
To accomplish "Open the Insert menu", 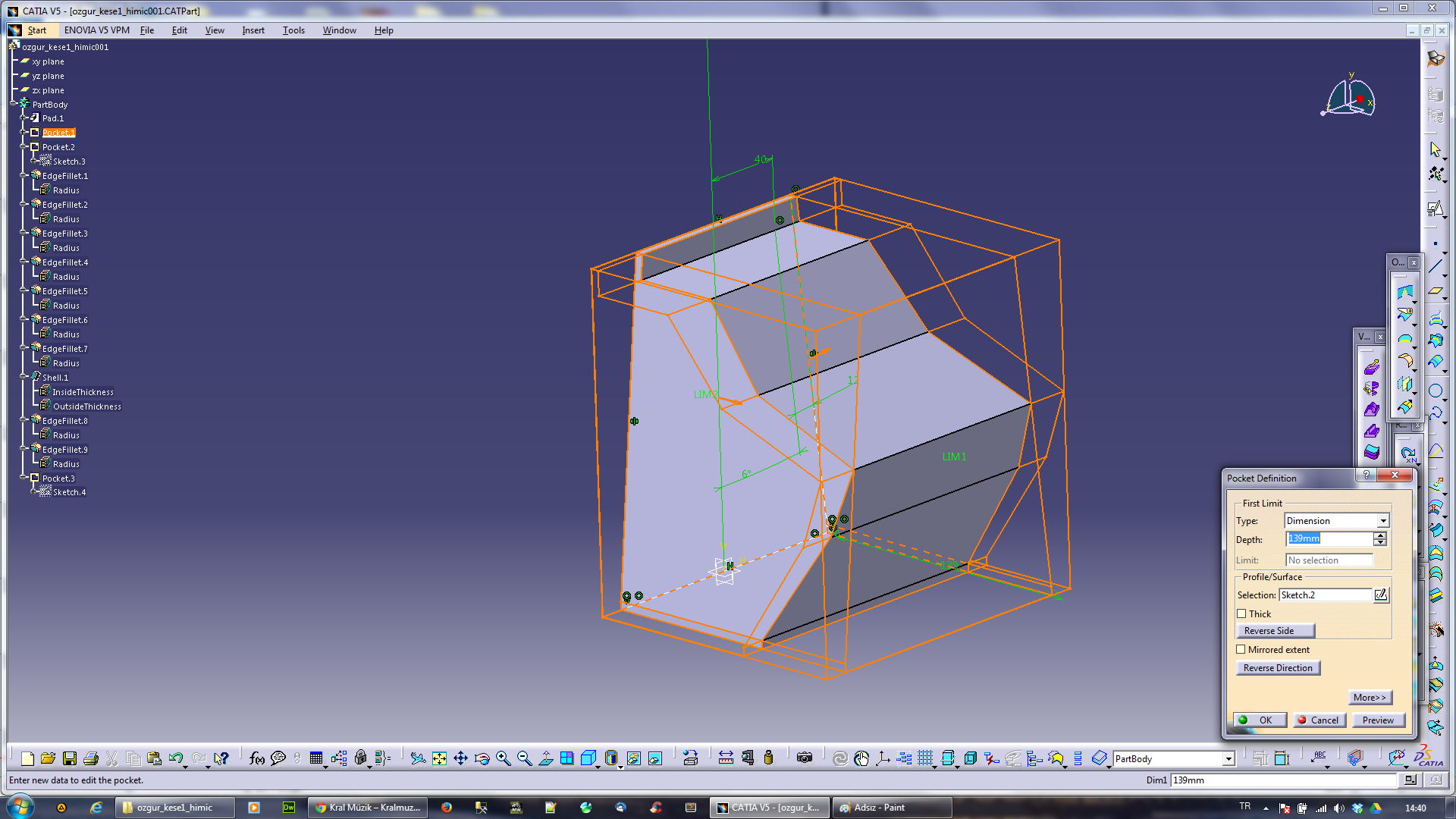I will tap(253, 30).
